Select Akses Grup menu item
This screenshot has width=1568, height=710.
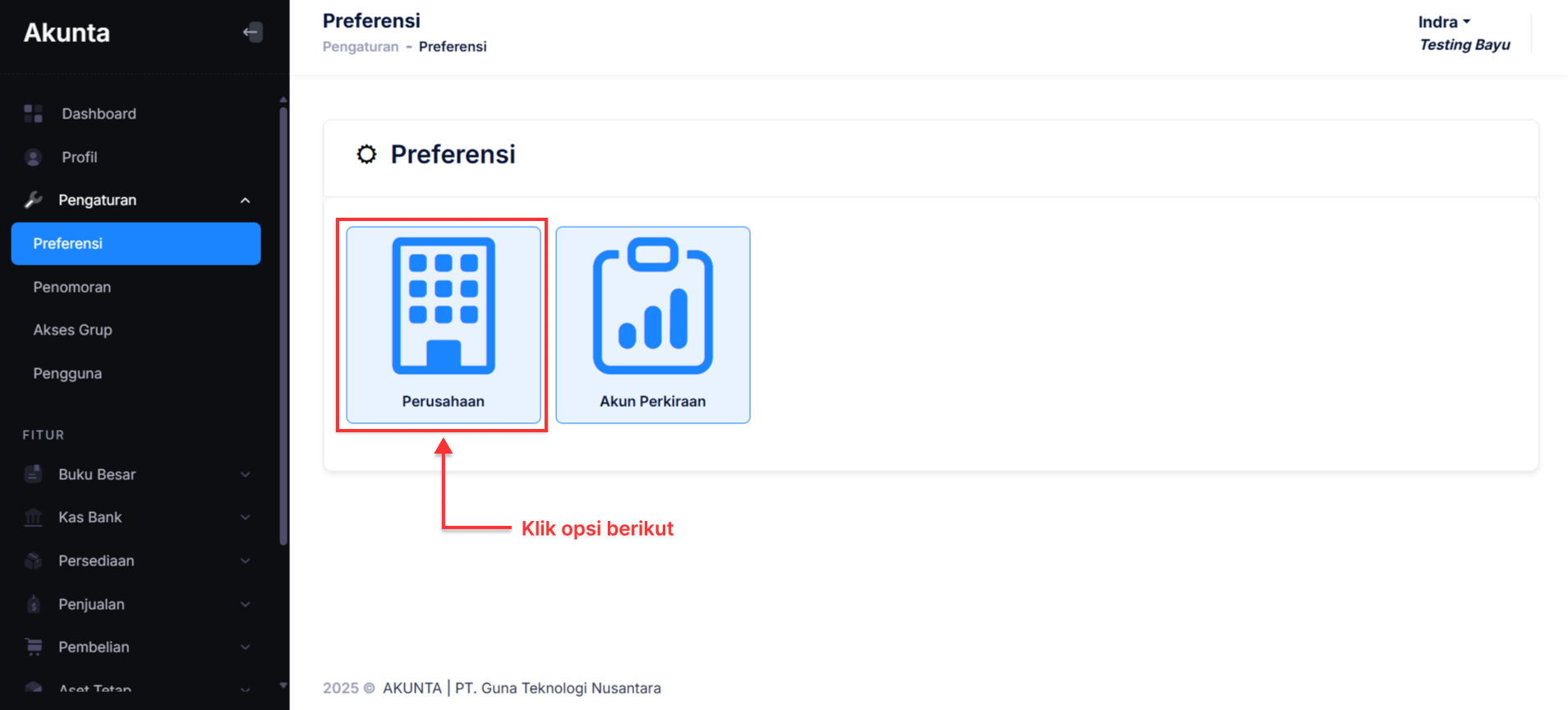coord(72,330)
